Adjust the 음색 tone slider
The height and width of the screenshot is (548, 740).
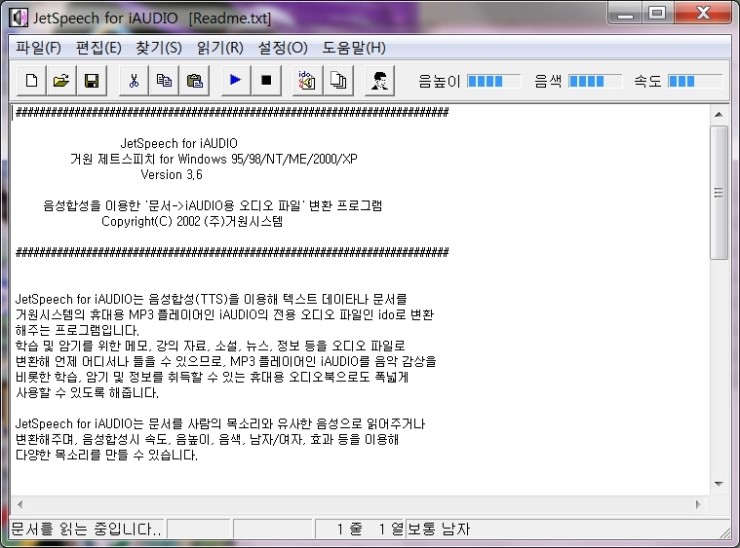click(595, 81)
